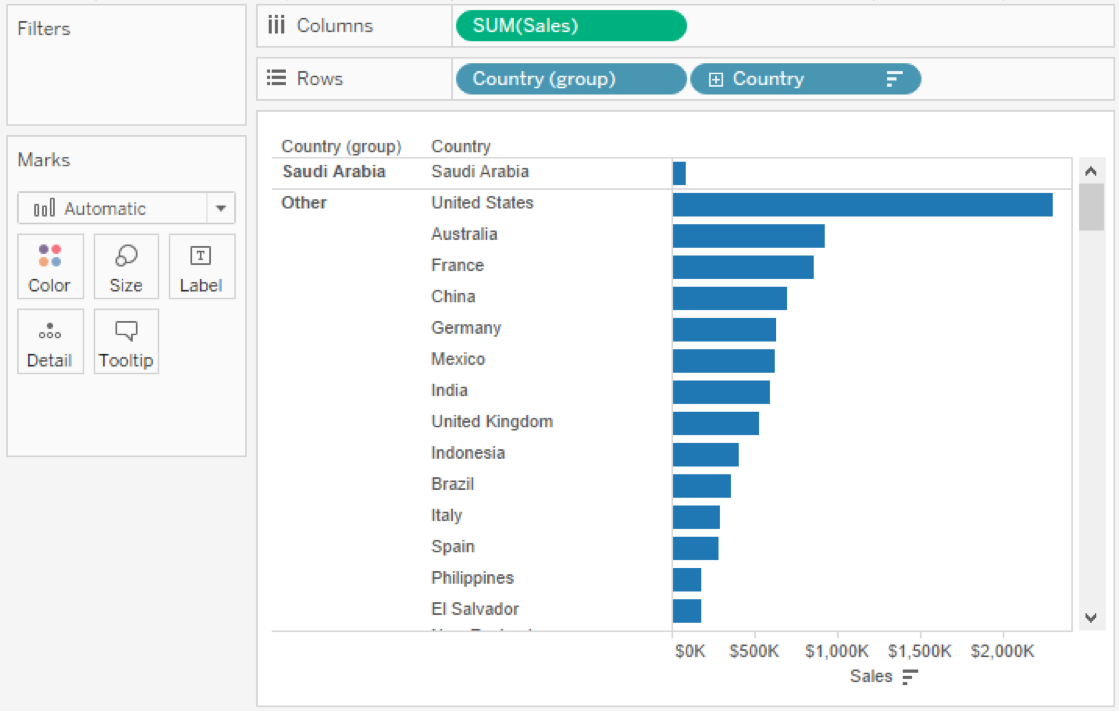Viewport: 1119px width, 711px height.
Task: Open the Size marks card
Action: click(126, 267)
